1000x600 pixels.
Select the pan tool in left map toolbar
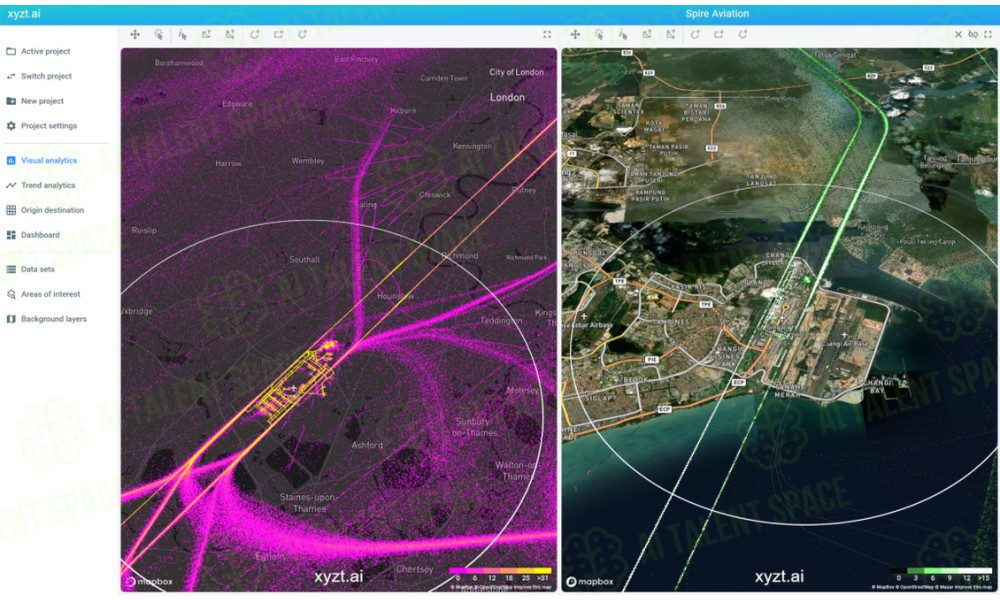(135, 34)
